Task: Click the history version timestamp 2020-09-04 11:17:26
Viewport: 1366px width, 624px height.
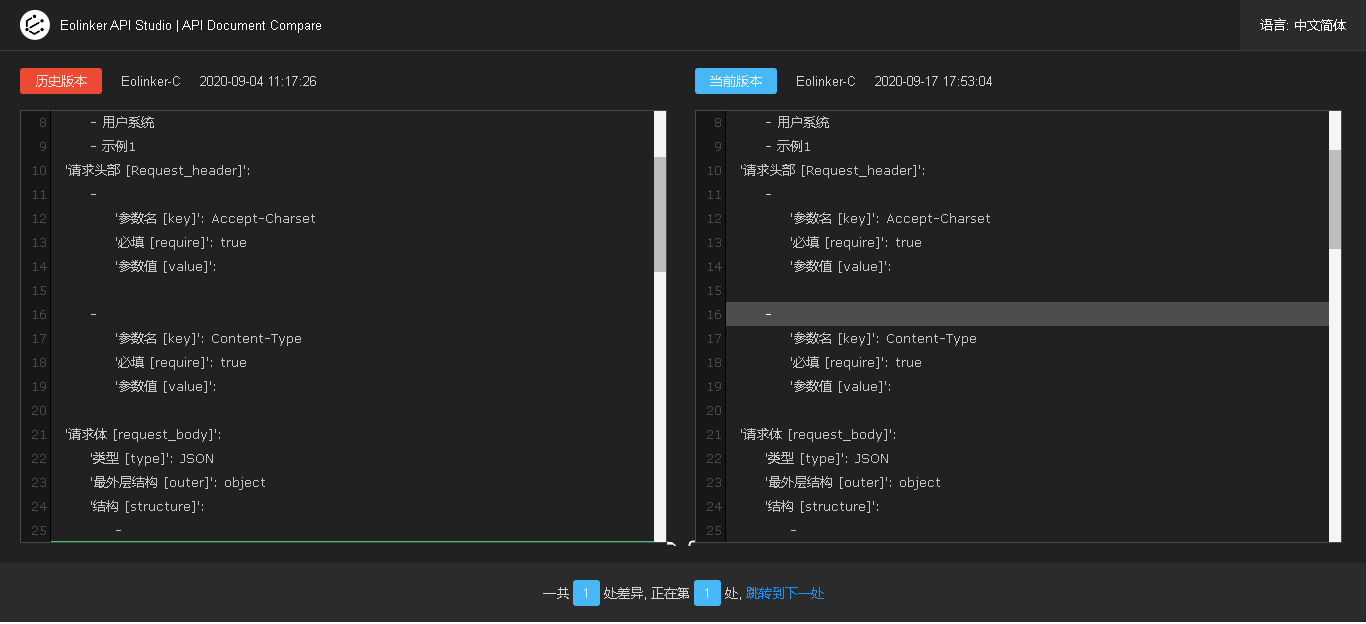Action: (x=258, y=81)
